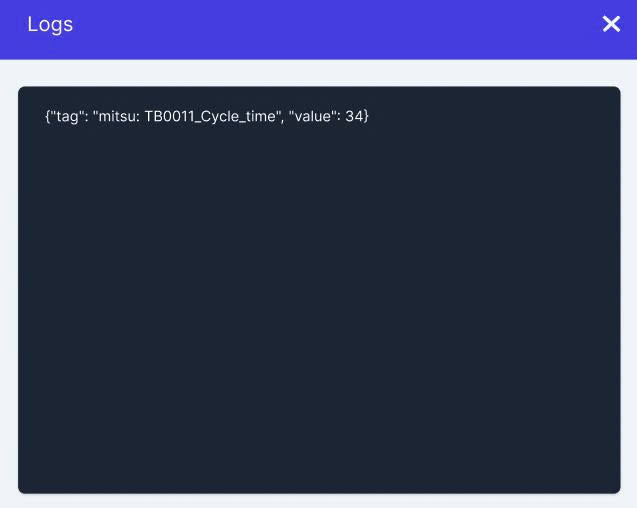Screen dimensions: 637x508
Task: Click the empty console area right of log text
Action: pyautogui.click(x=500, y=116)
